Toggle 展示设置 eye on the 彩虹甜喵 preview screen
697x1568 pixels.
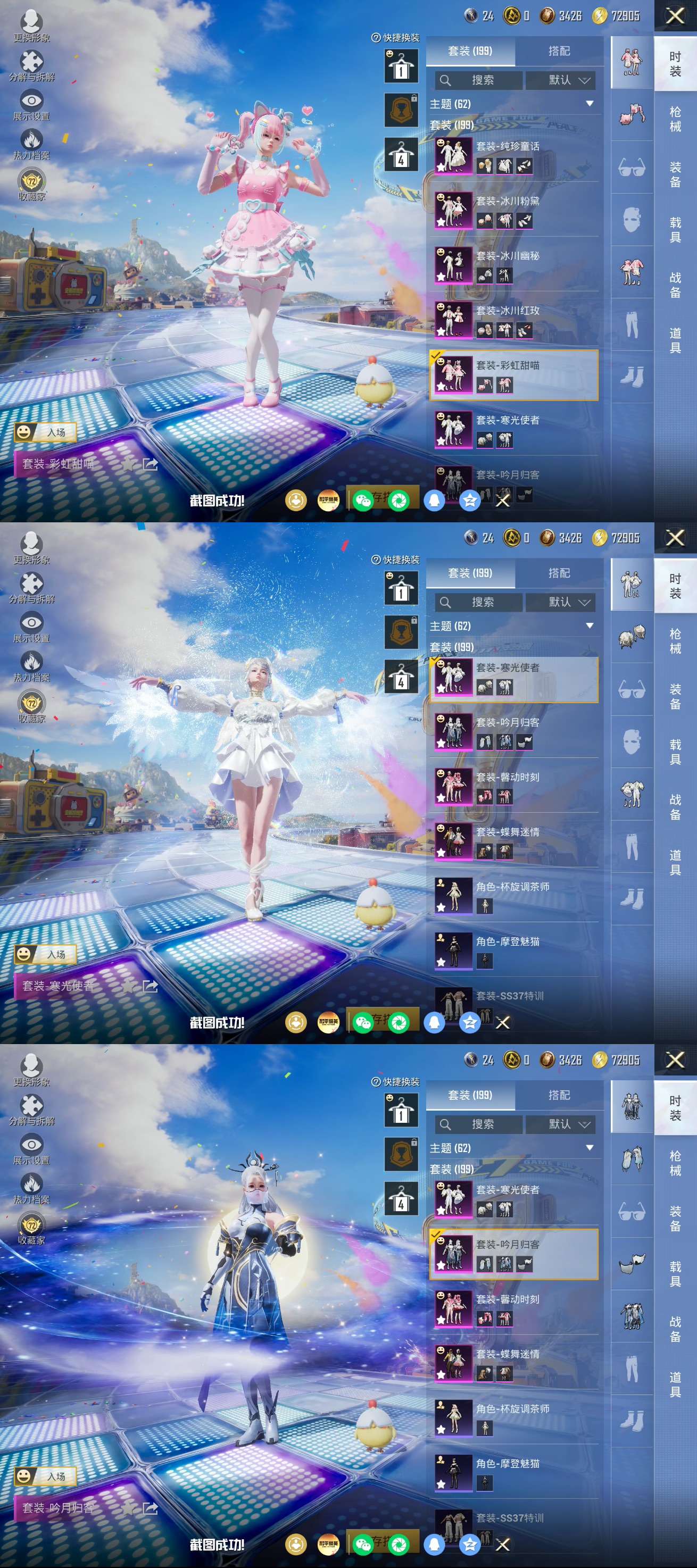point(31,105)
